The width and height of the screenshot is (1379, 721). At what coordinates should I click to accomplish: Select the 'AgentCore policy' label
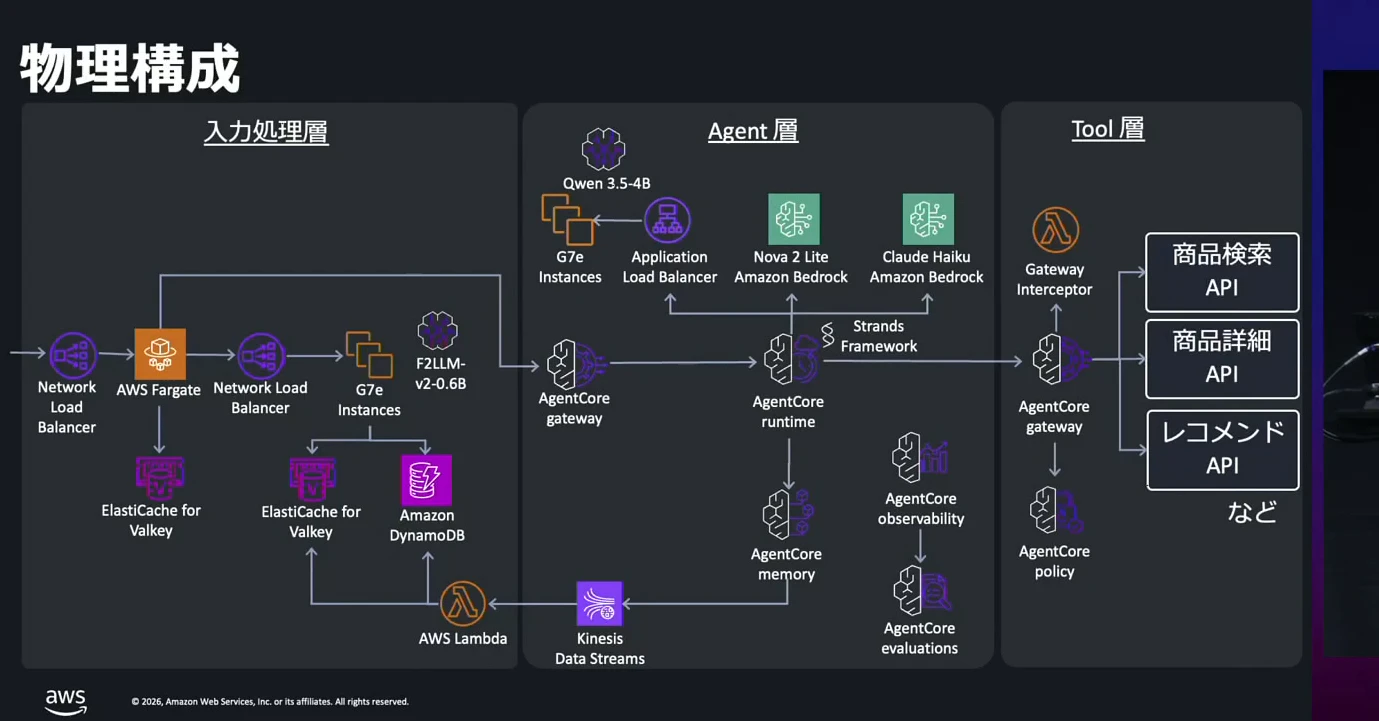pos(1054,561)
